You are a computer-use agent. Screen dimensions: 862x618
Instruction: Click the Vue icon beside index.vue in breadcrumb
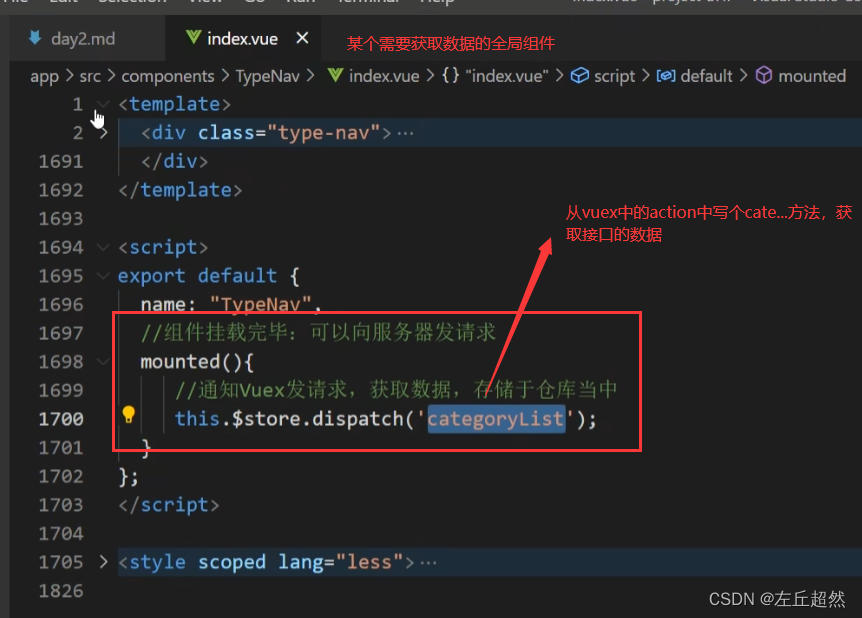click(335, 76)
